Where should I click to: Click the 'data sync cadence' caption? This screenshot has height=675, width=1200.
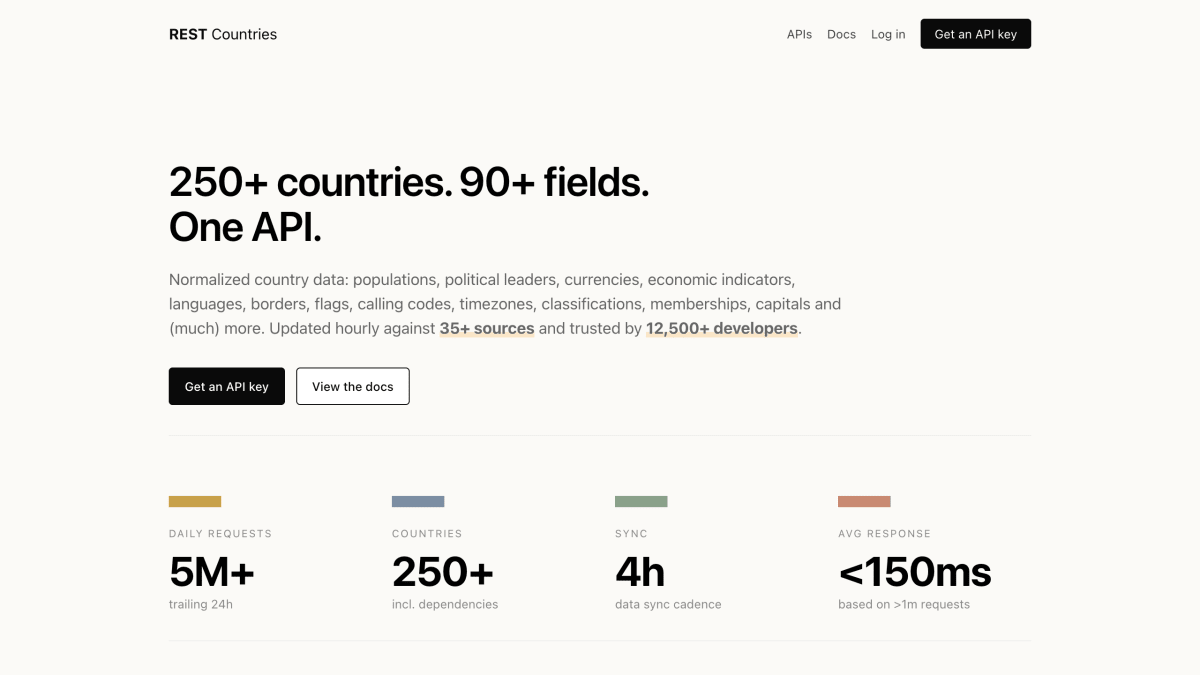[668, 604]
